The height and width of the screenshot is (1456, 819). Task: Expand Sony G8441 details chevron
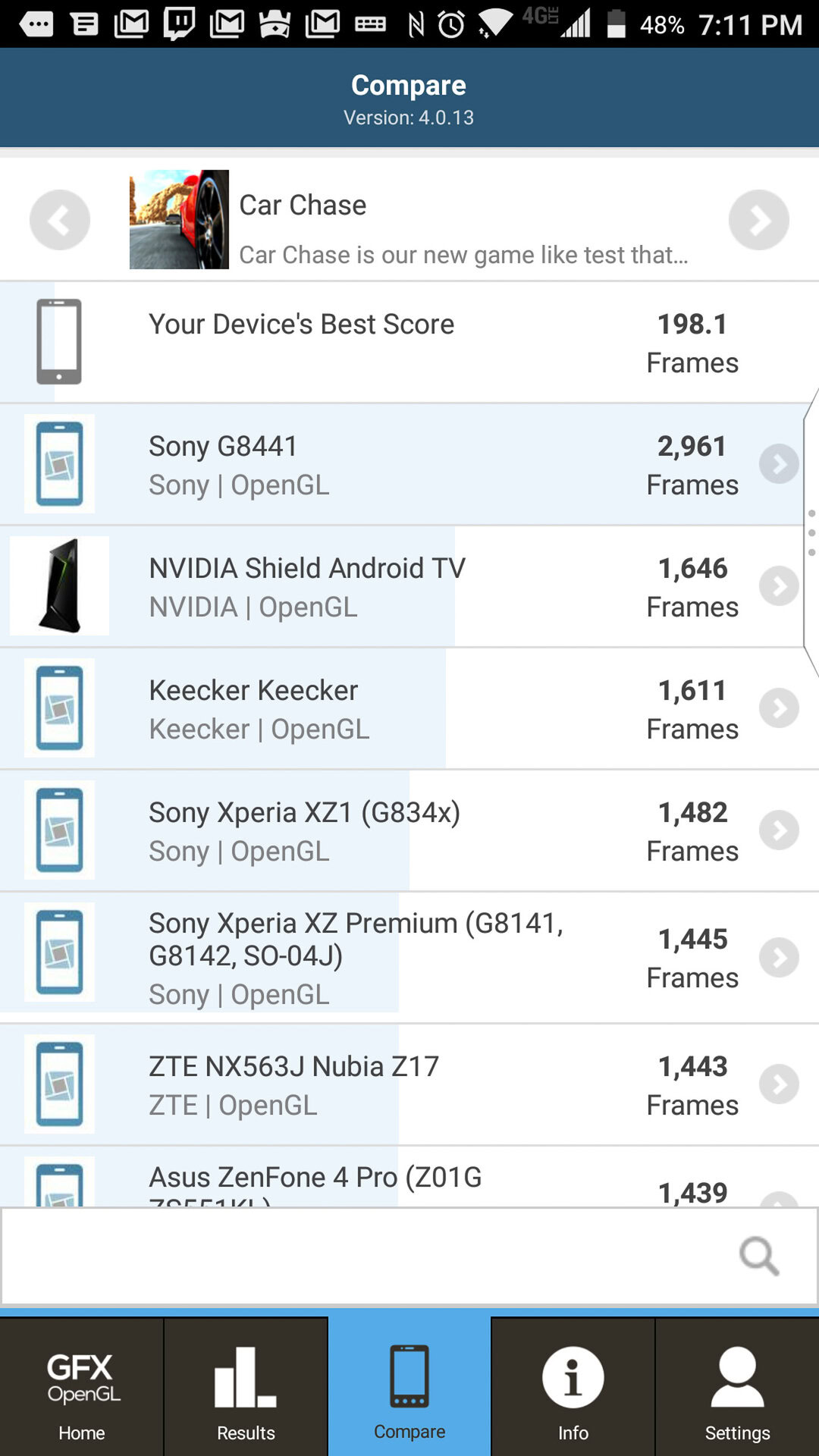coord(779,464)
